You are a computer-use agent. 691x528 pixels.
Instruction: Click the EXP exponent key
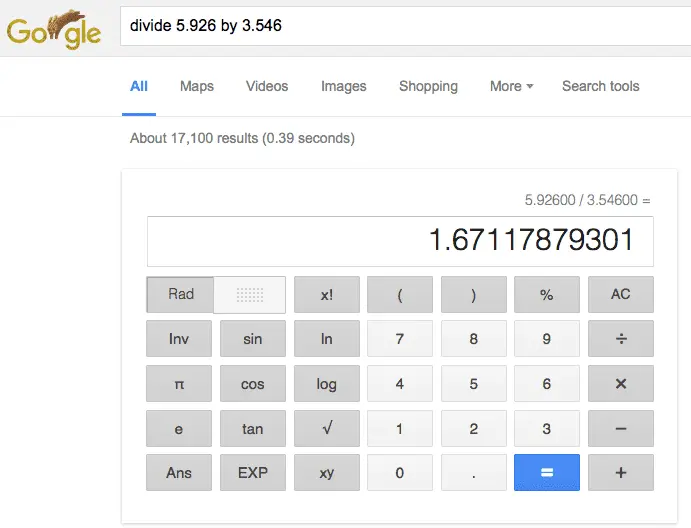(x=253, y=472)
